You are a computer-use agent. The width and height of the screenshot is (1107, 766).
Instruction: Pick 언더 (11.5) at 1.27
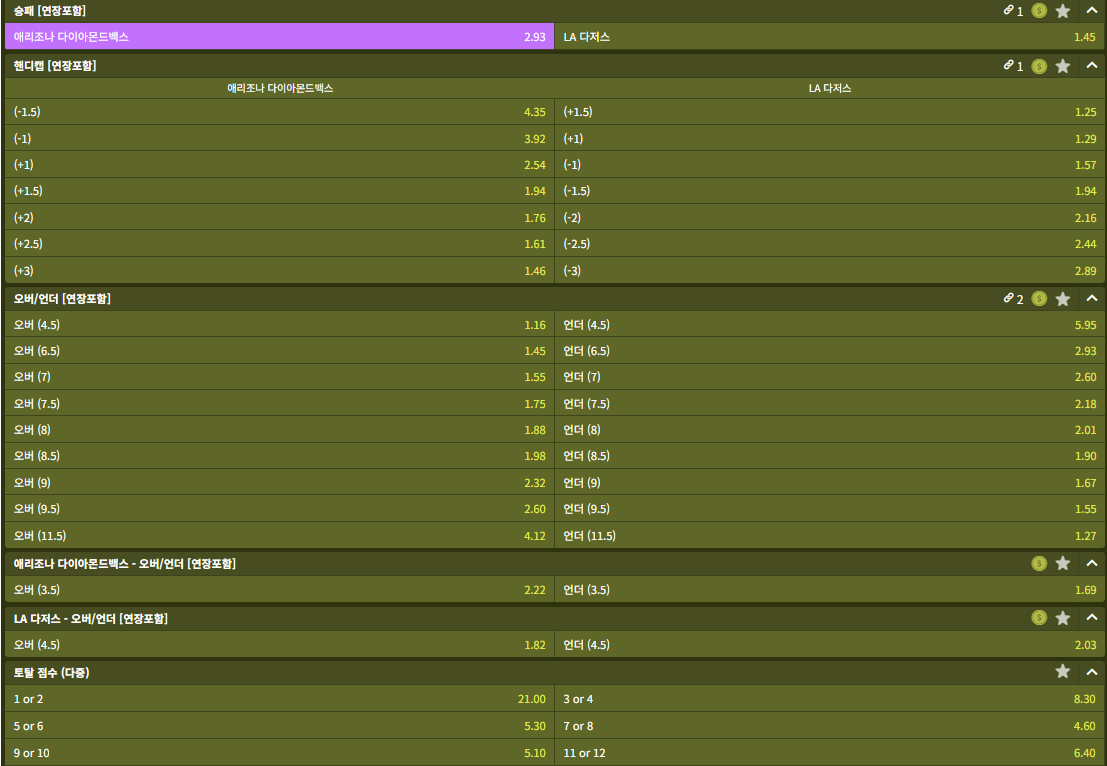830,536
